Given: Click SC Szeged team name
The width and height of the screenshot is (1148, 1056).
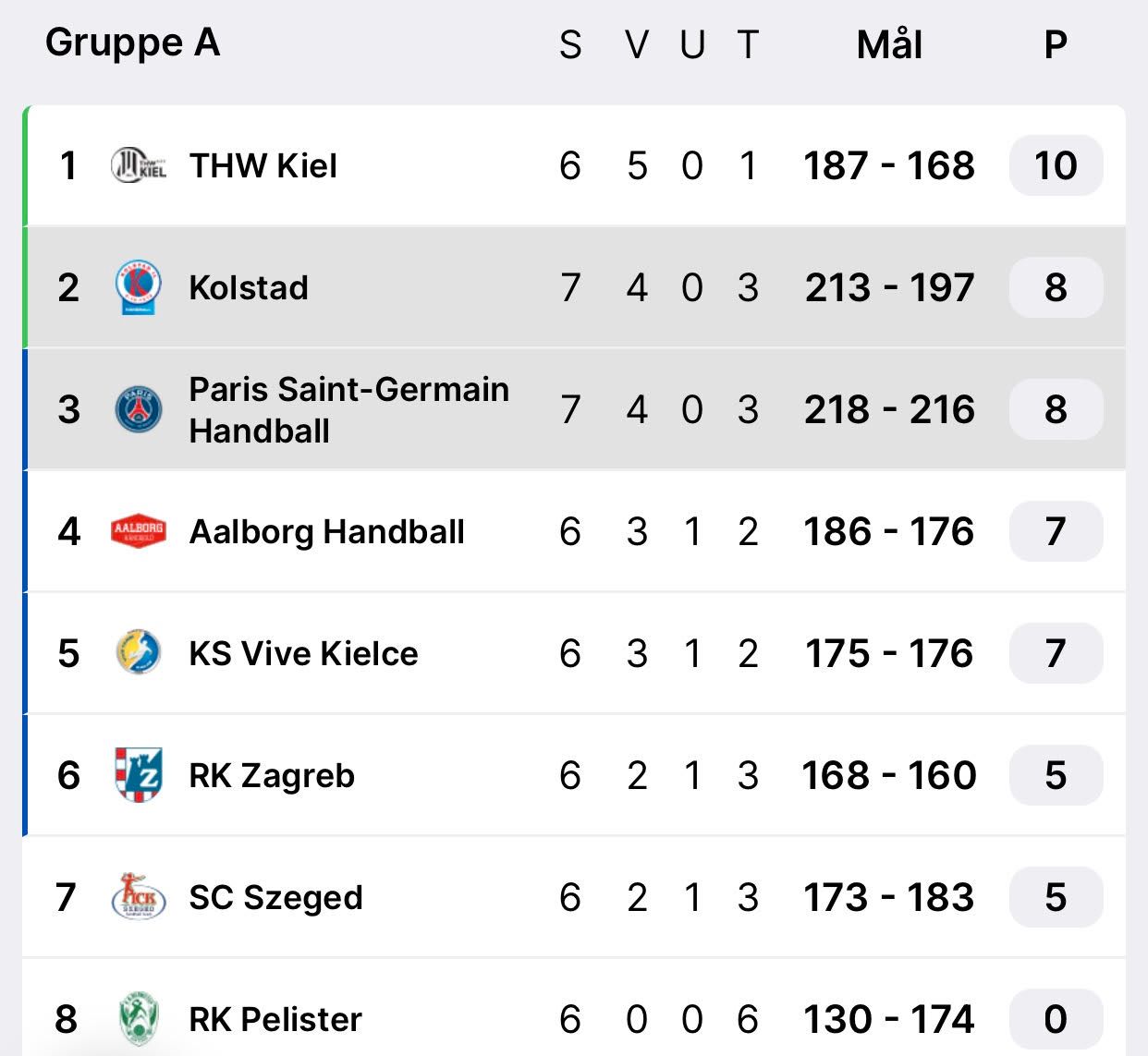Looking at the screenshot, I should (x=275, y=898).
